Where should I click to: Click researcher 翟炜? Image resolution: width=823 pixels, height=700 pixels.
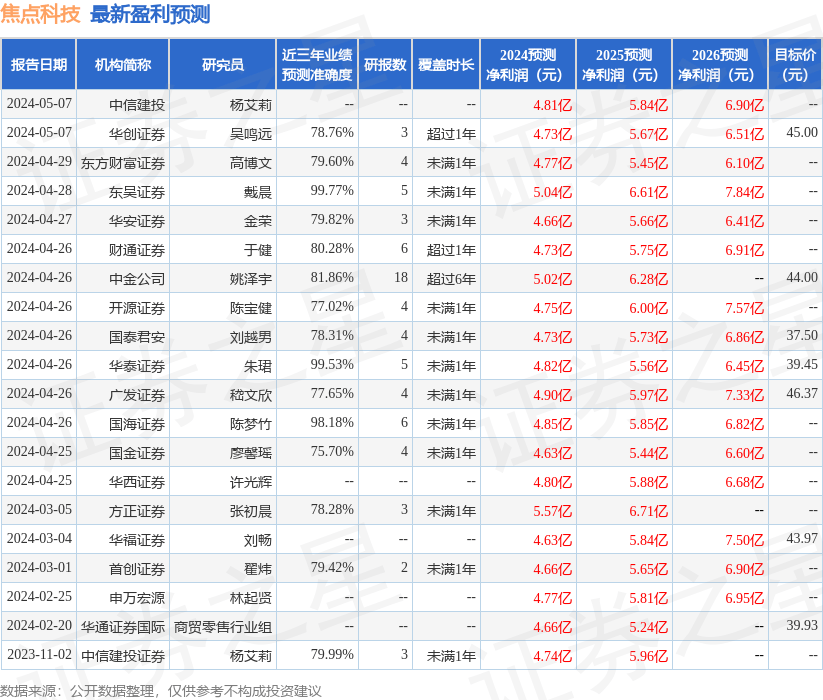click(258, 569)
